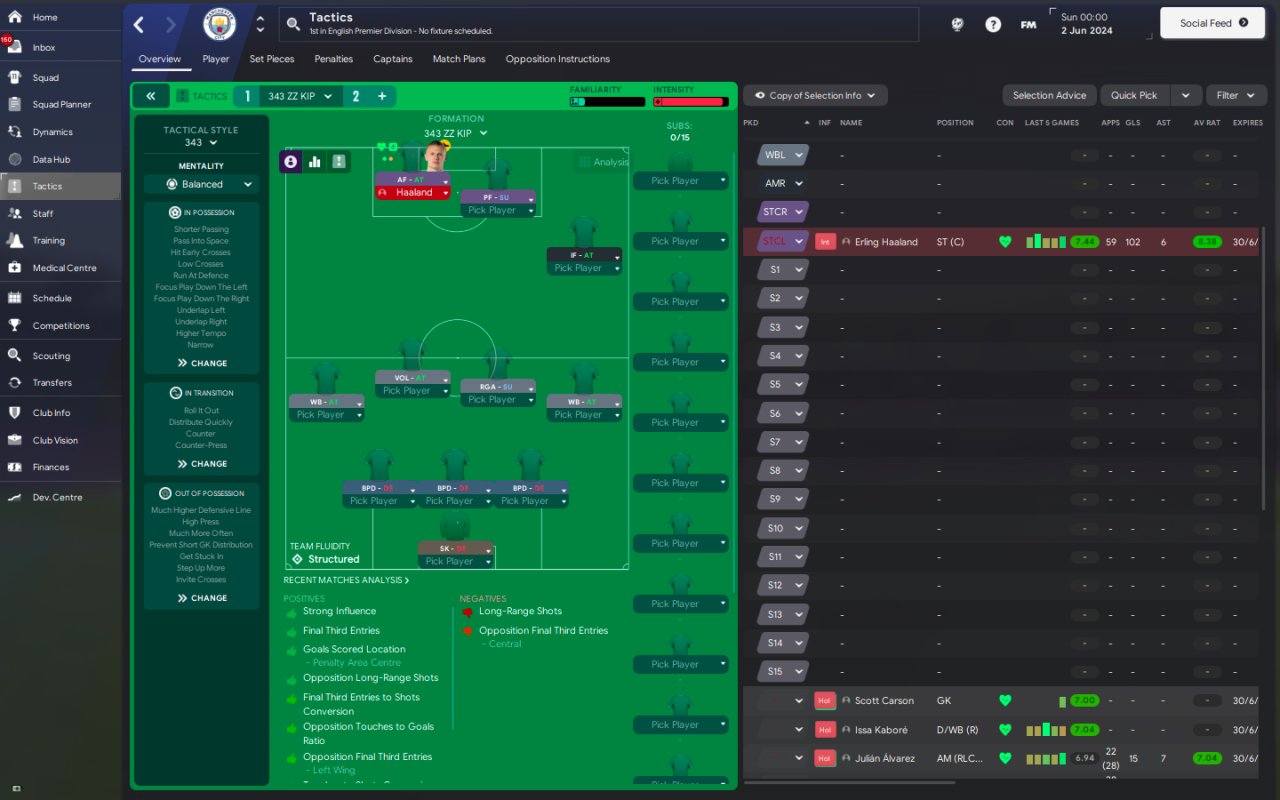Open the WBL position dropdown in the list
The image size is (1280, 800).
pos(783,155)
